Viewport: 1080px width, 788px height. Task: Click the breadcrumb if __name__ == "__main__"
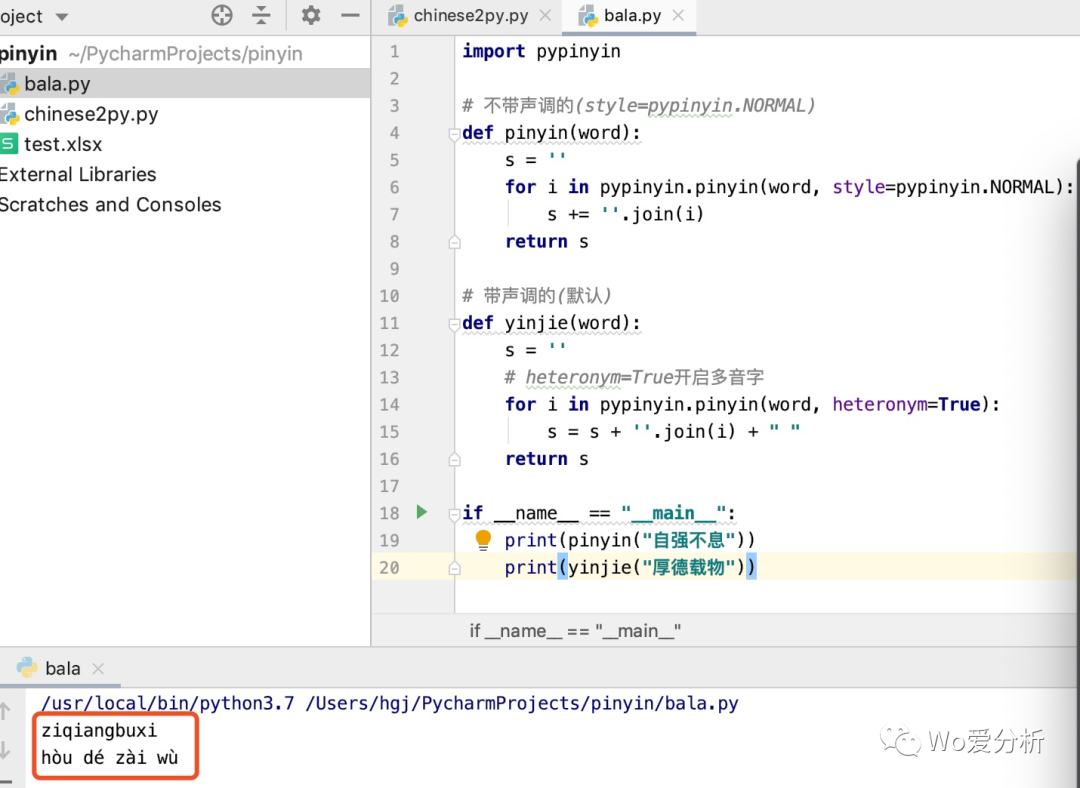575,631
